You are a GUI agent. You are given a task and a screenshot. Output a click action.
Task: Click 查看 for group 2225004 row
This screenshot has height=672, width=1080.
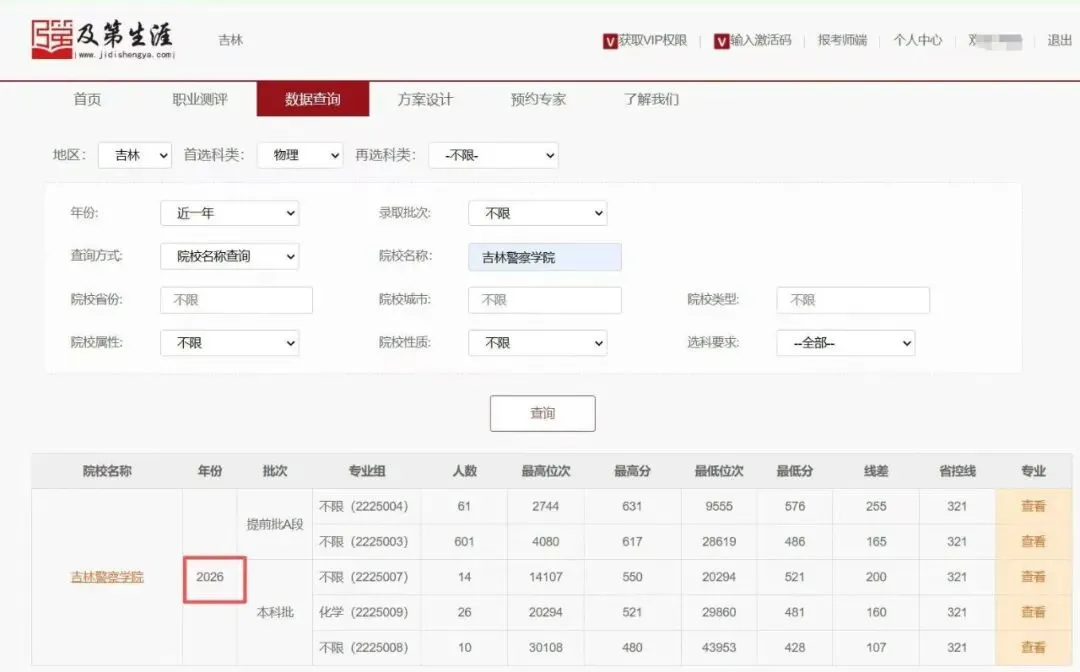[1032, 506]
